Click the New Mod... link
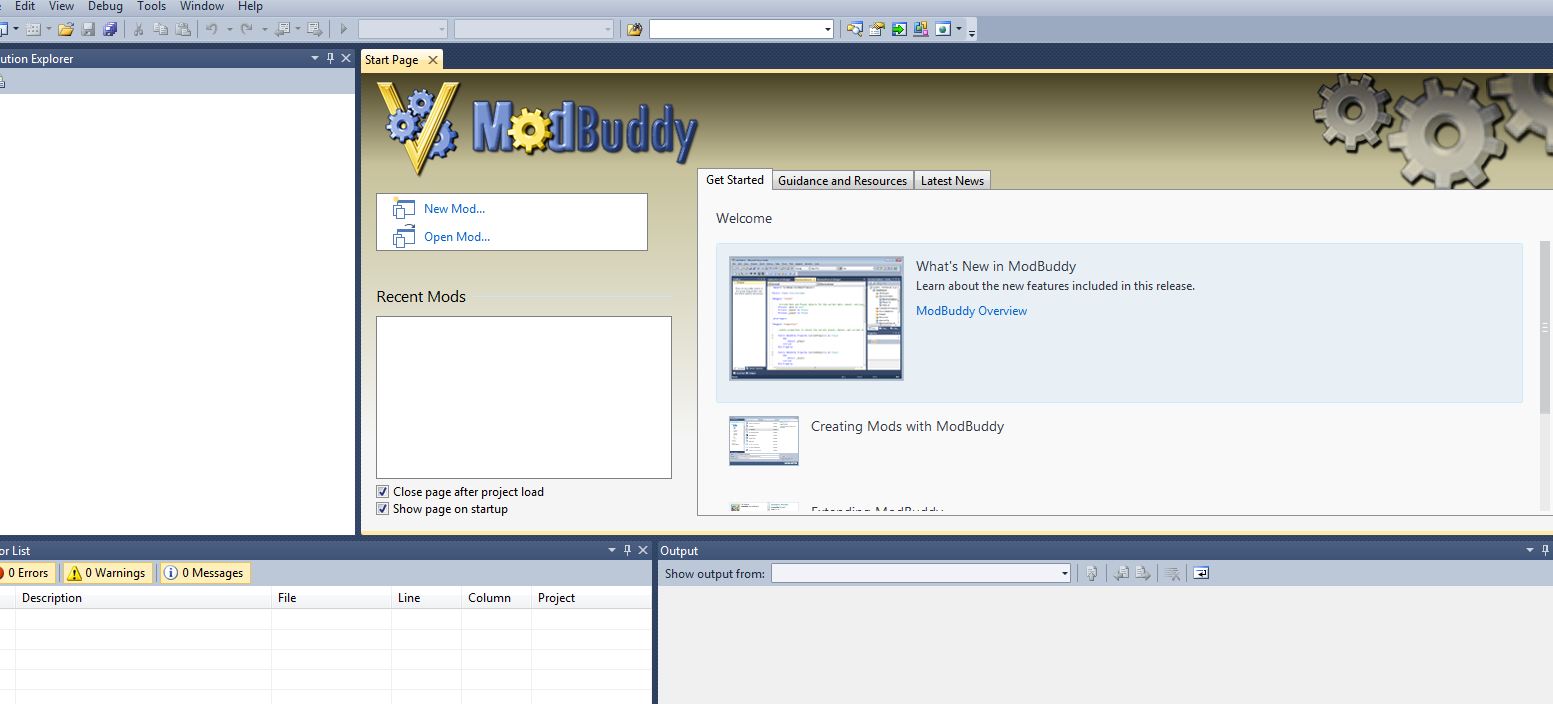Image resolution: width=1553 pixels, height=704 pixels. tap(454, 208)
